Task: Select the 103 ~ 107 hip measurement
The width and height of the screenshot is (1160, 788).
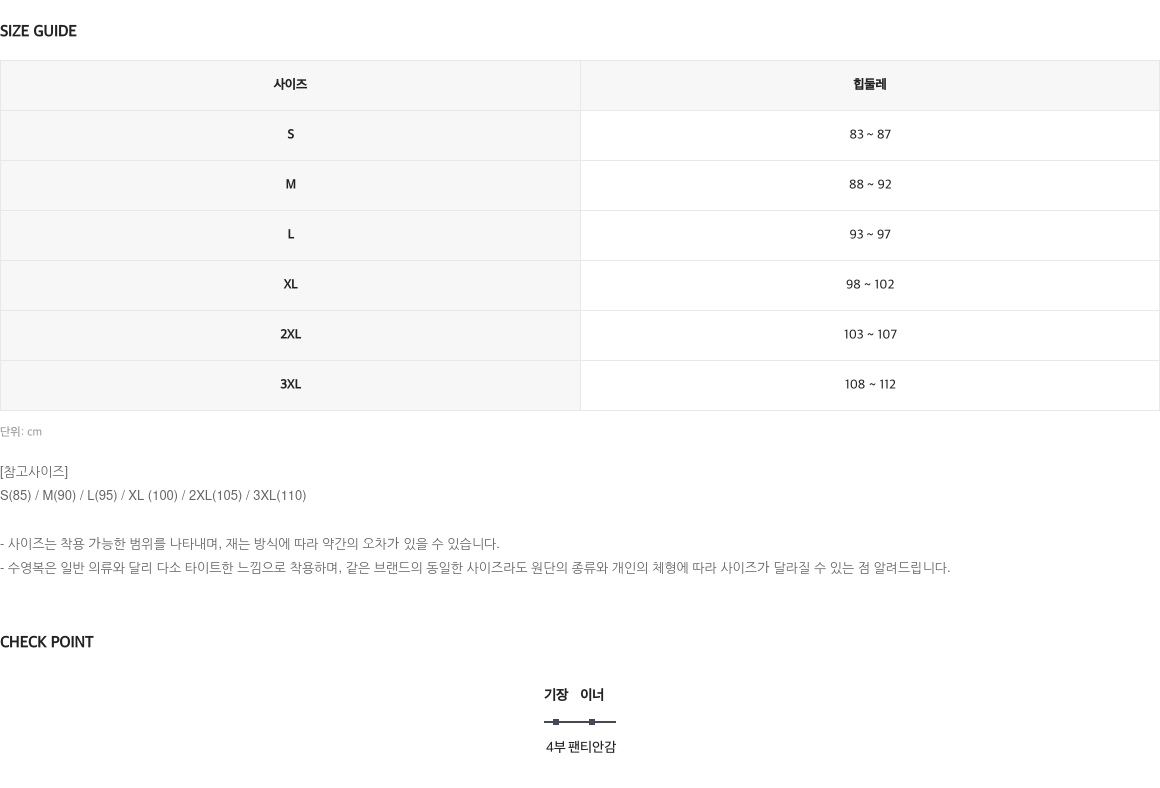Action: 870,334
